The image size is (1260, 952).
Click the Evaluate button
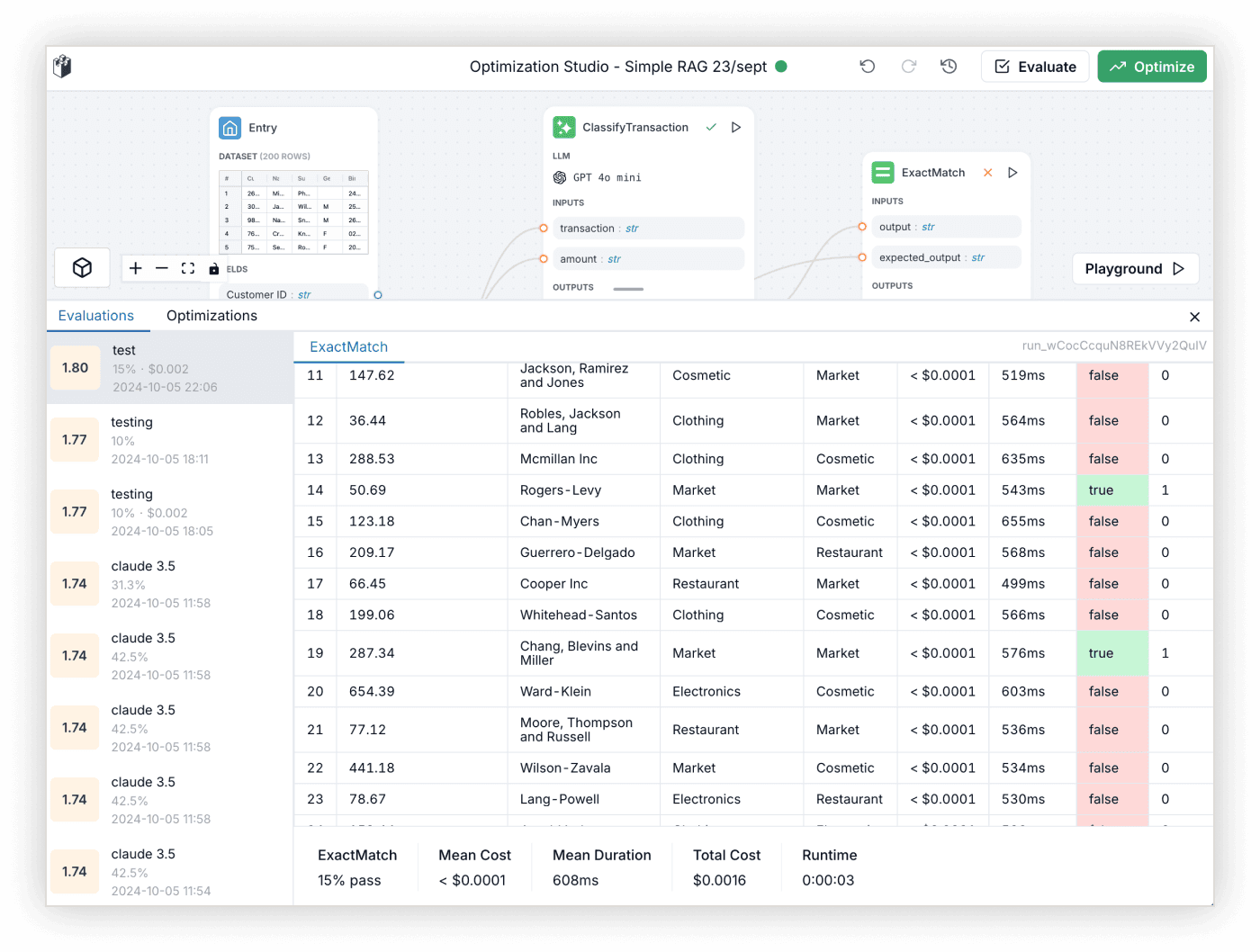[x=1035, y=67]
